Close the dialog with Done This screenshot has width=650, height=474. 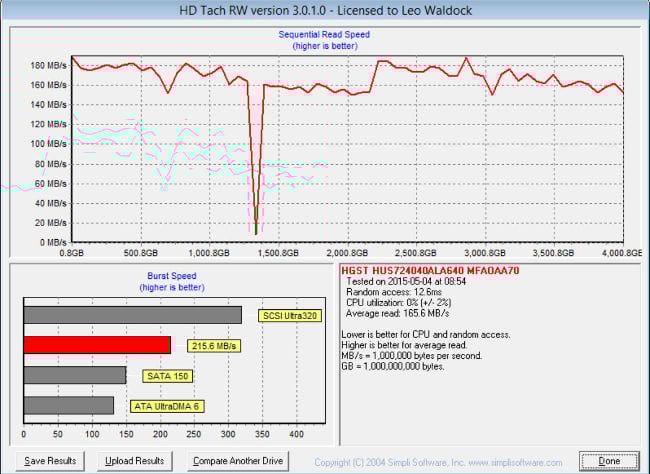tap(609, 461)
